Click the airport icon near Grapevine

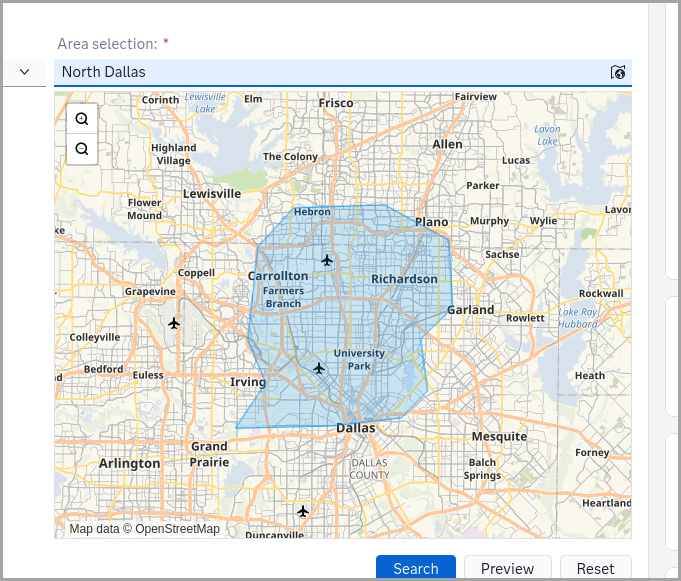pos(174,323)
